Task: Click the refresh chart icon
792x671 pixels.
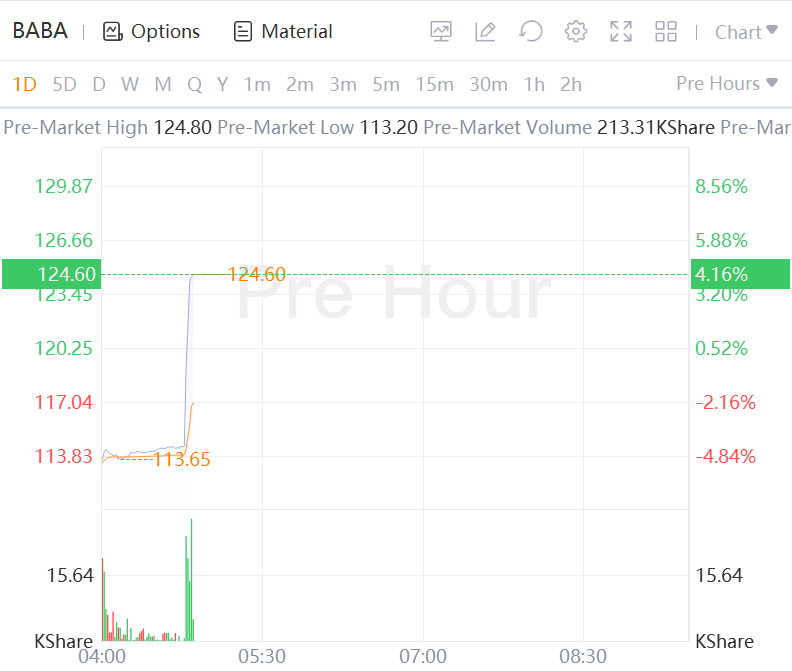Action: [530, 32]
